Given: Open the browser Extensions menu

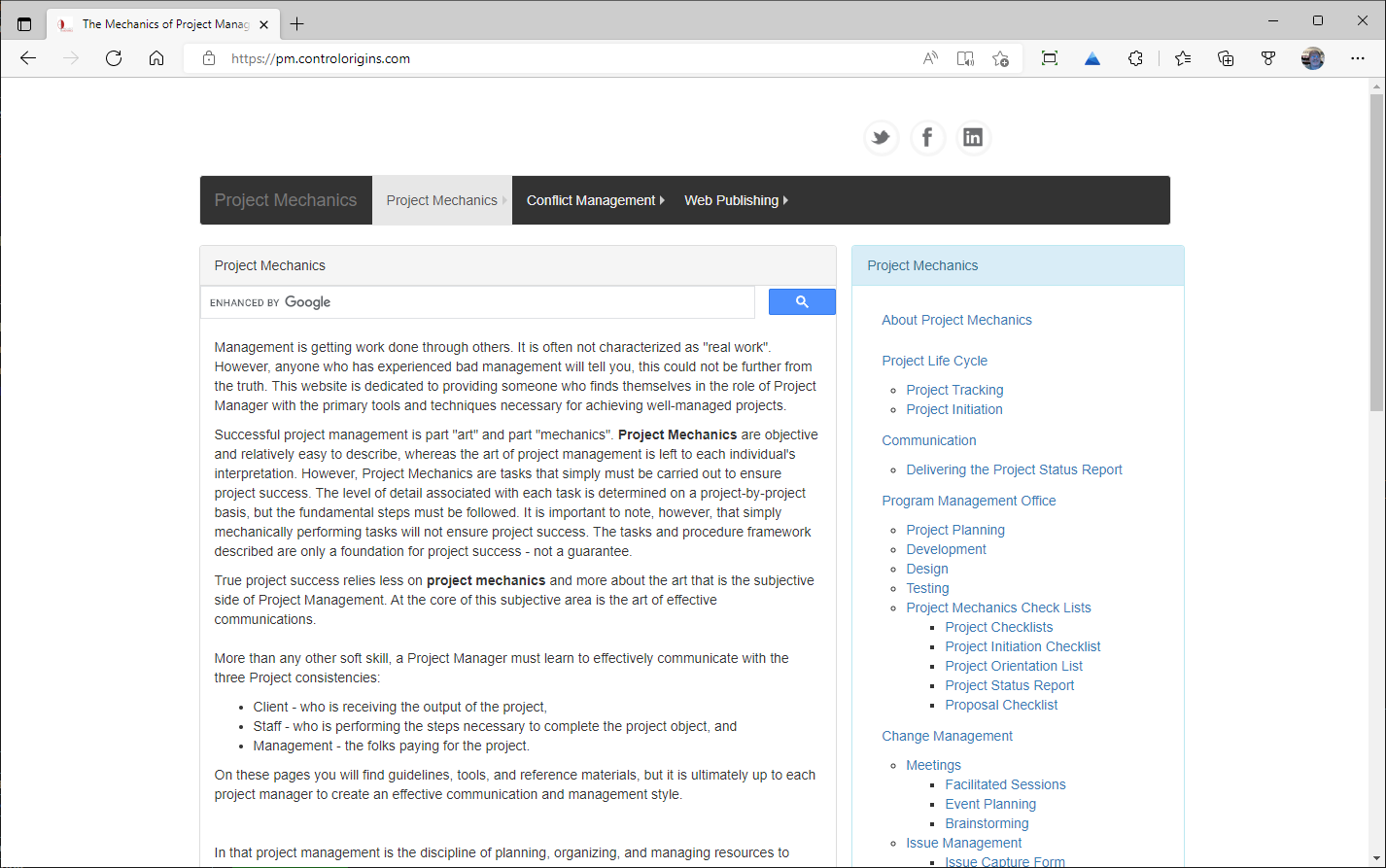Looking at the screenshot, I should [1135, 58].
